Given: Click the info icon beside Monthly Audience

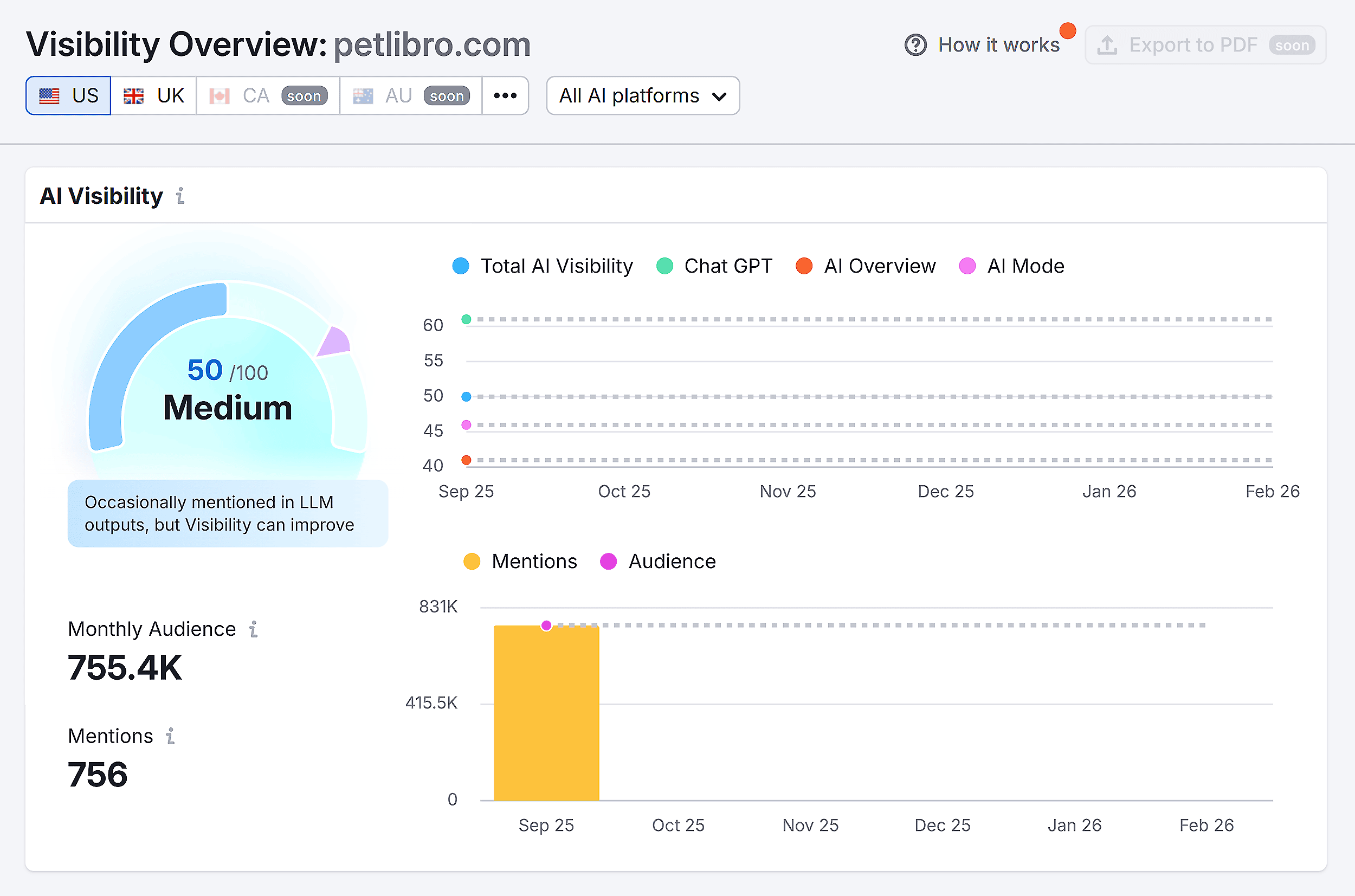Looking at the screenshot, I should (253, 629).
